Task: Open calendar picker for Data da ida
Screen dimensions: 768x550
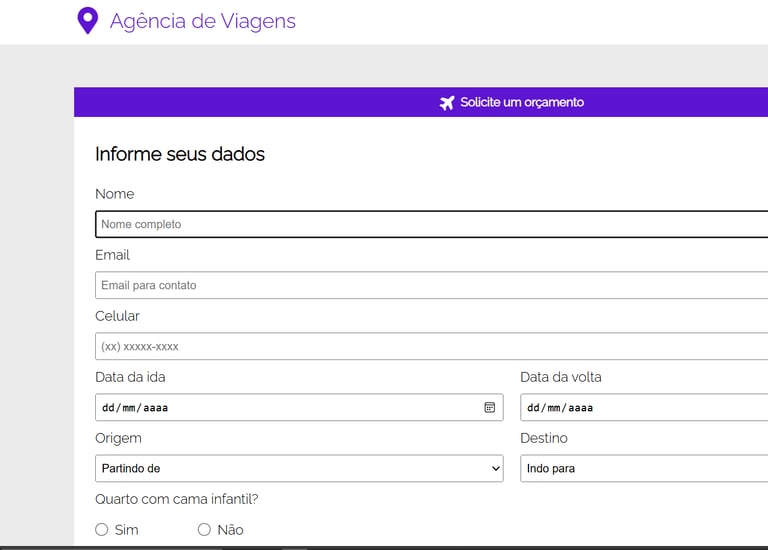Action: [x=489, y=407]
